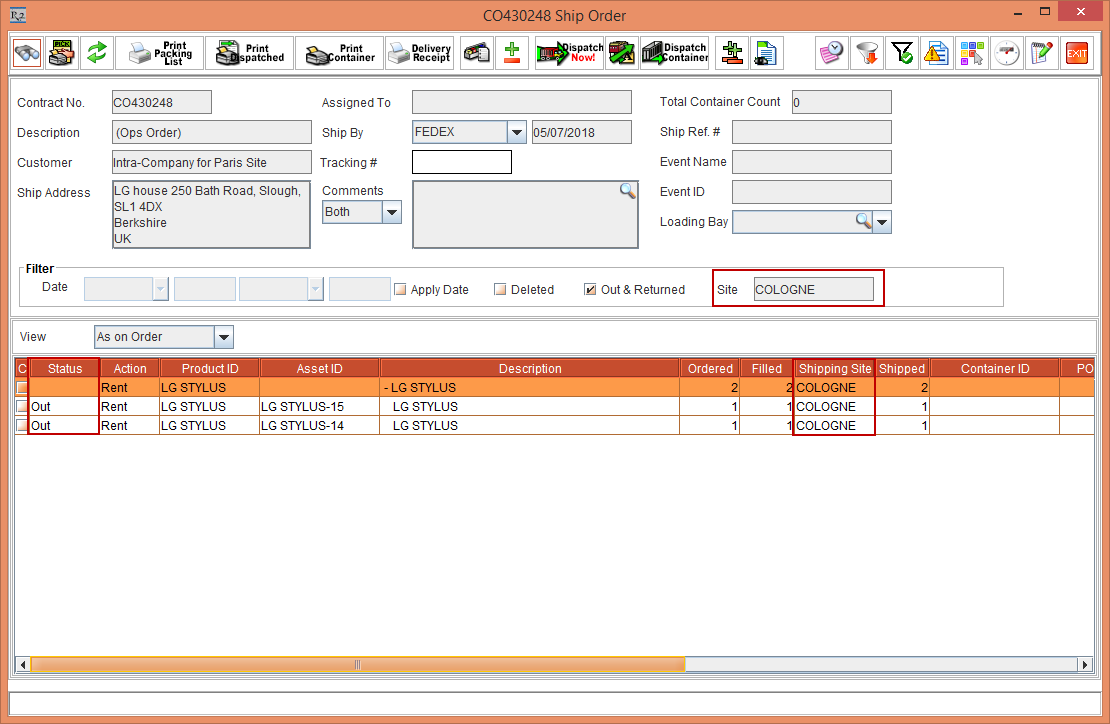Open the Ship By FEDEX dropdown
Screen dimensions: 1110x724
[516, 132]
